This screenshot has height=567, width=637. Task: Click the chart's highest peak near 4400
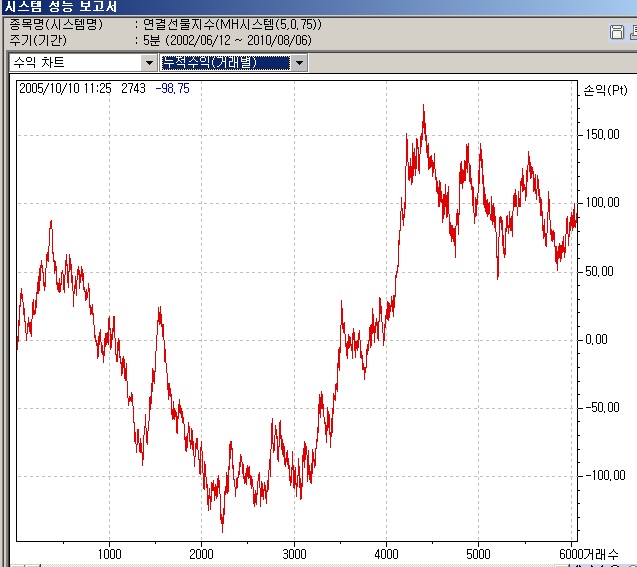(x=423, y=106)
